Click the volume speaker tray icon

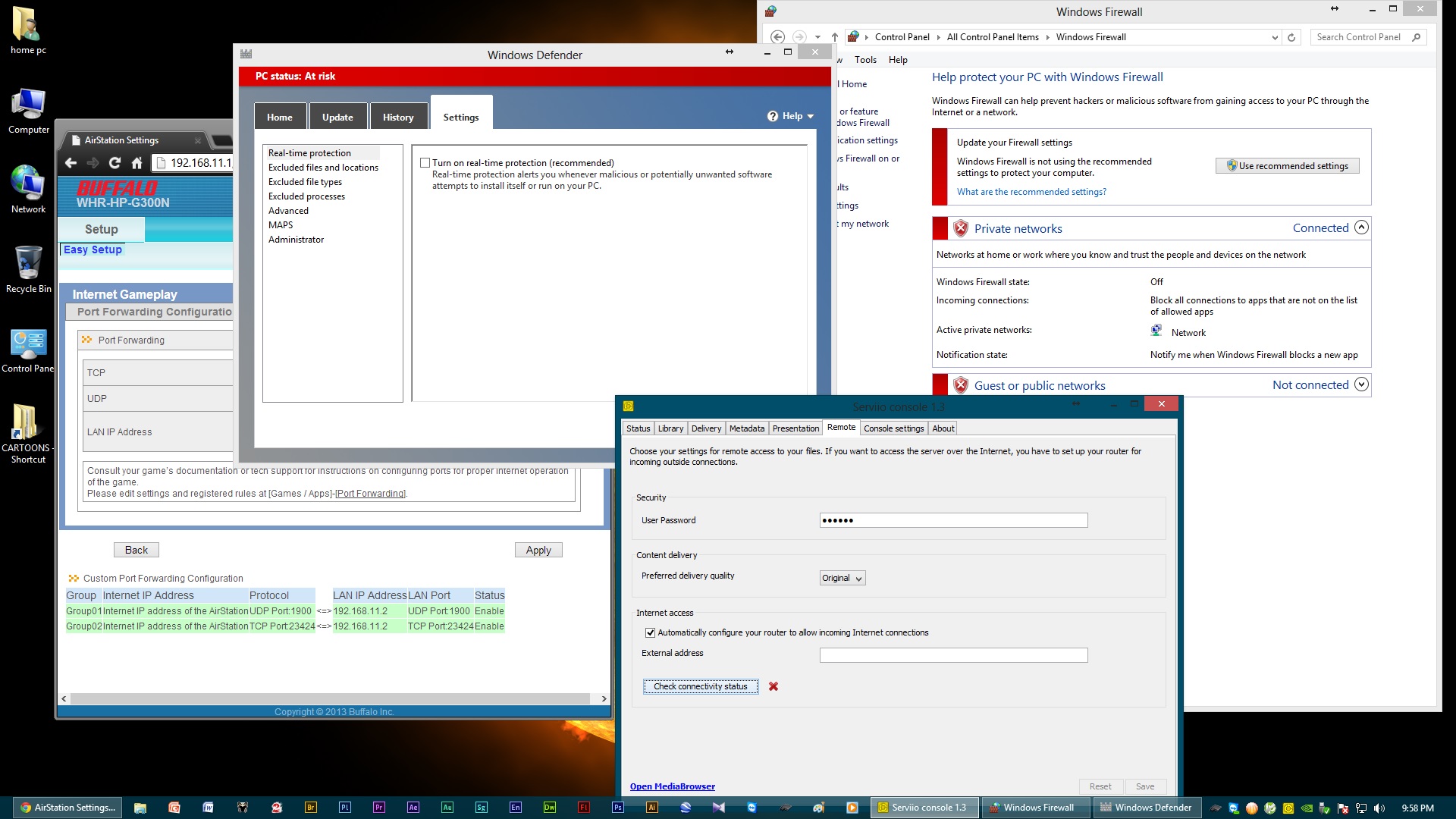[1379, 808]
